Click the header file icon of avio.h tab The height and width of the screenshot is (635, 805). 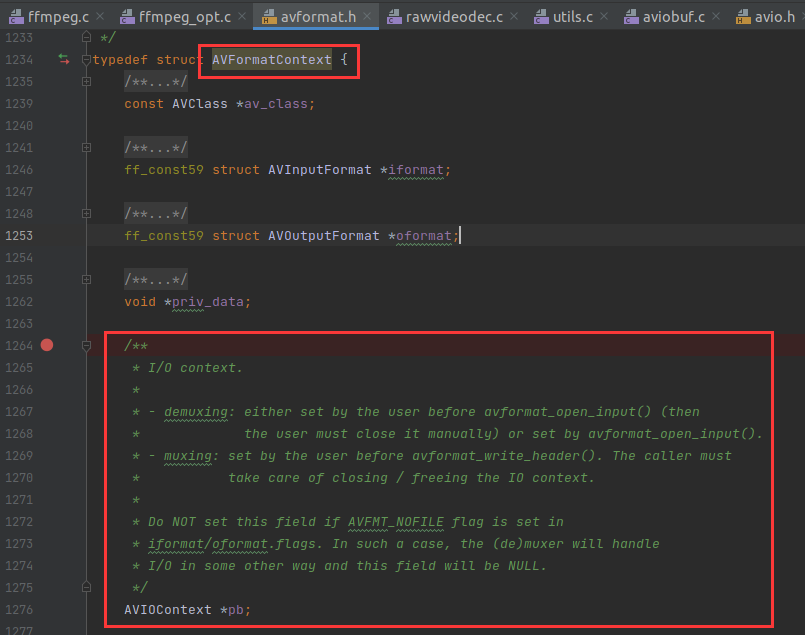pyautogui.click(x=743, y=17)
